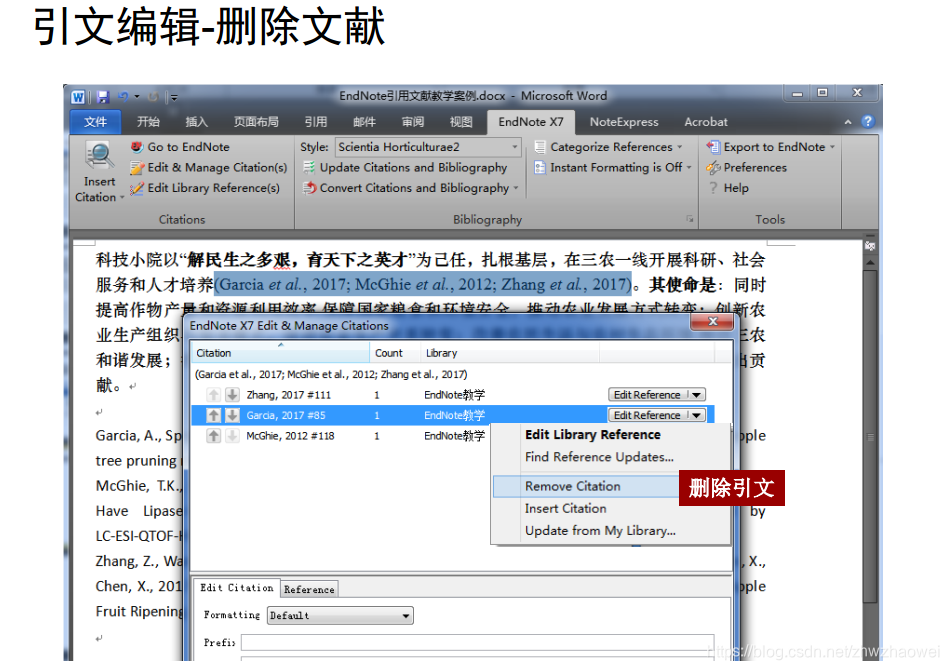Select the EndNote X7 ribbon tab
Screen dimensions: 949x670
tap(531, 122)
